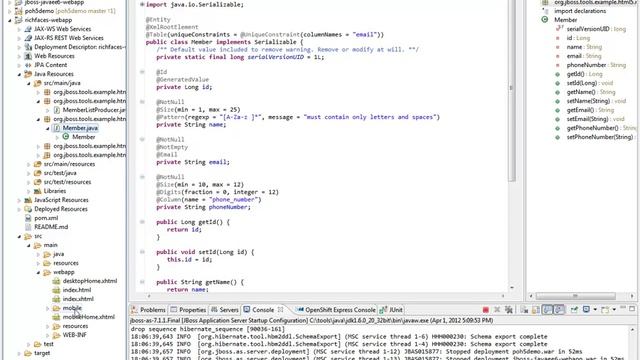Click the Outline horizontal scrollbar thumb

pos(576,296)
